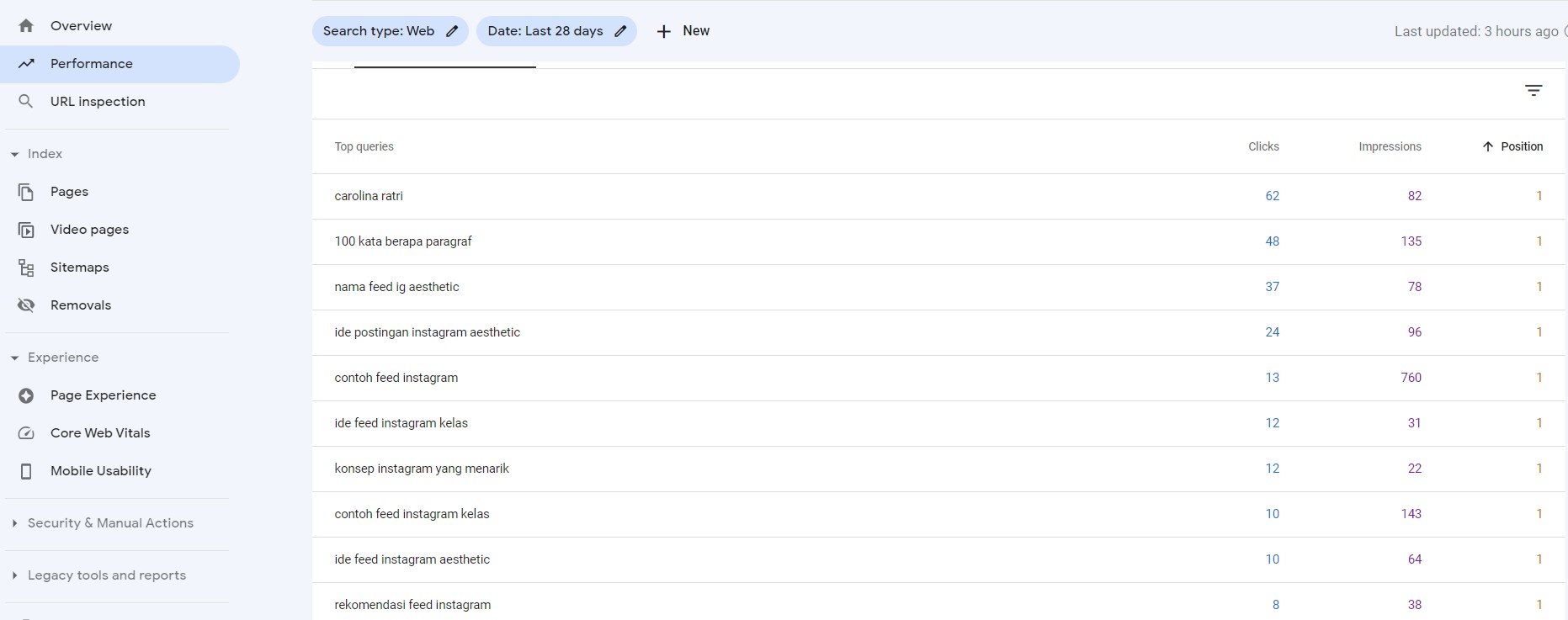Sort by the Position column header
Screen dimensions: 1568x620
point(1512,146)
